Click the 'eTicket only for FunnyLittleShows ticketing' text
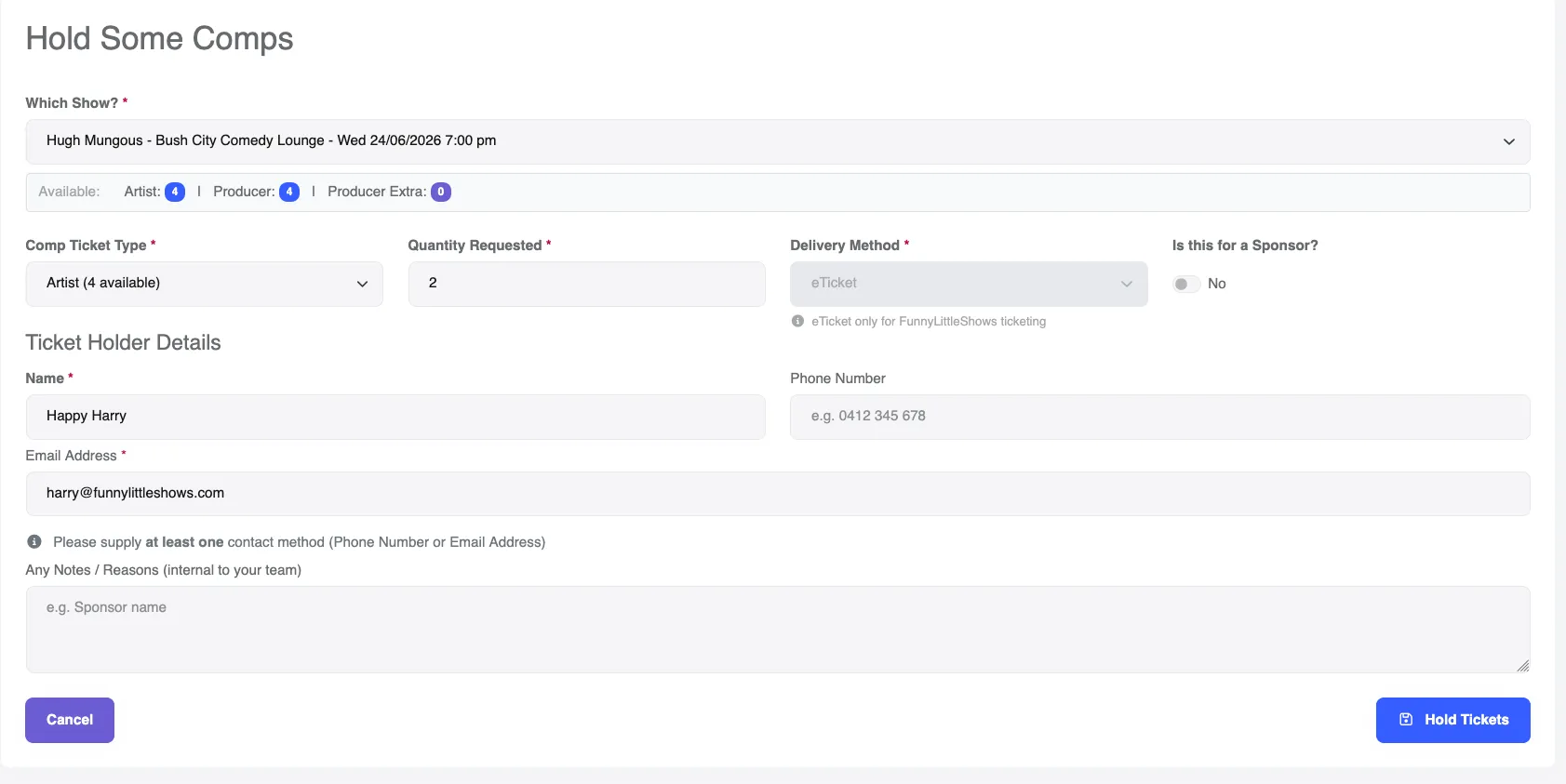 click(929, 322)
